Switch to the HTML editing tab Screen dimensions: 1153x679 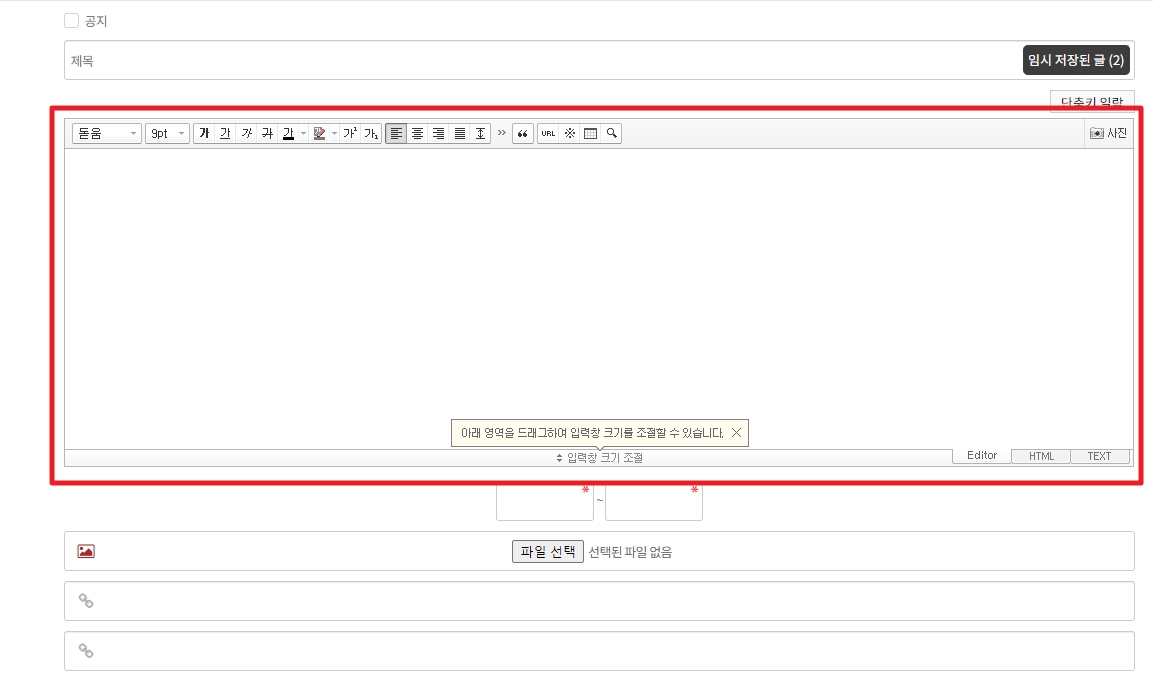(x=1041, y=456)
